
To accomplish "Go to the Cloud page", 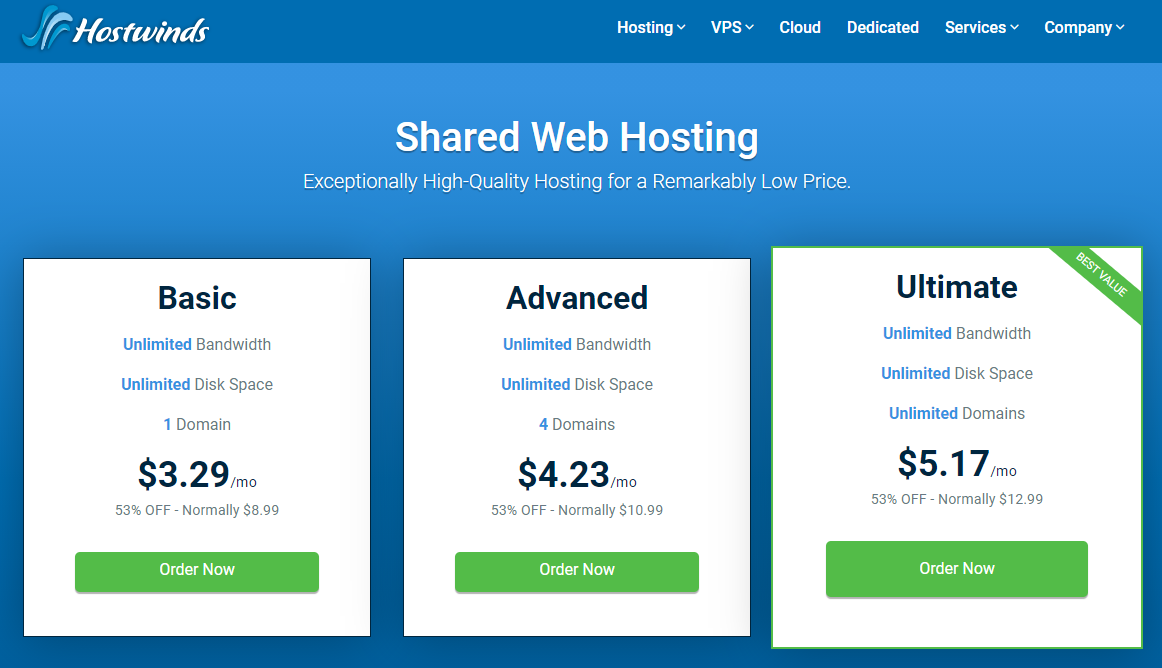I will (800, 27).
